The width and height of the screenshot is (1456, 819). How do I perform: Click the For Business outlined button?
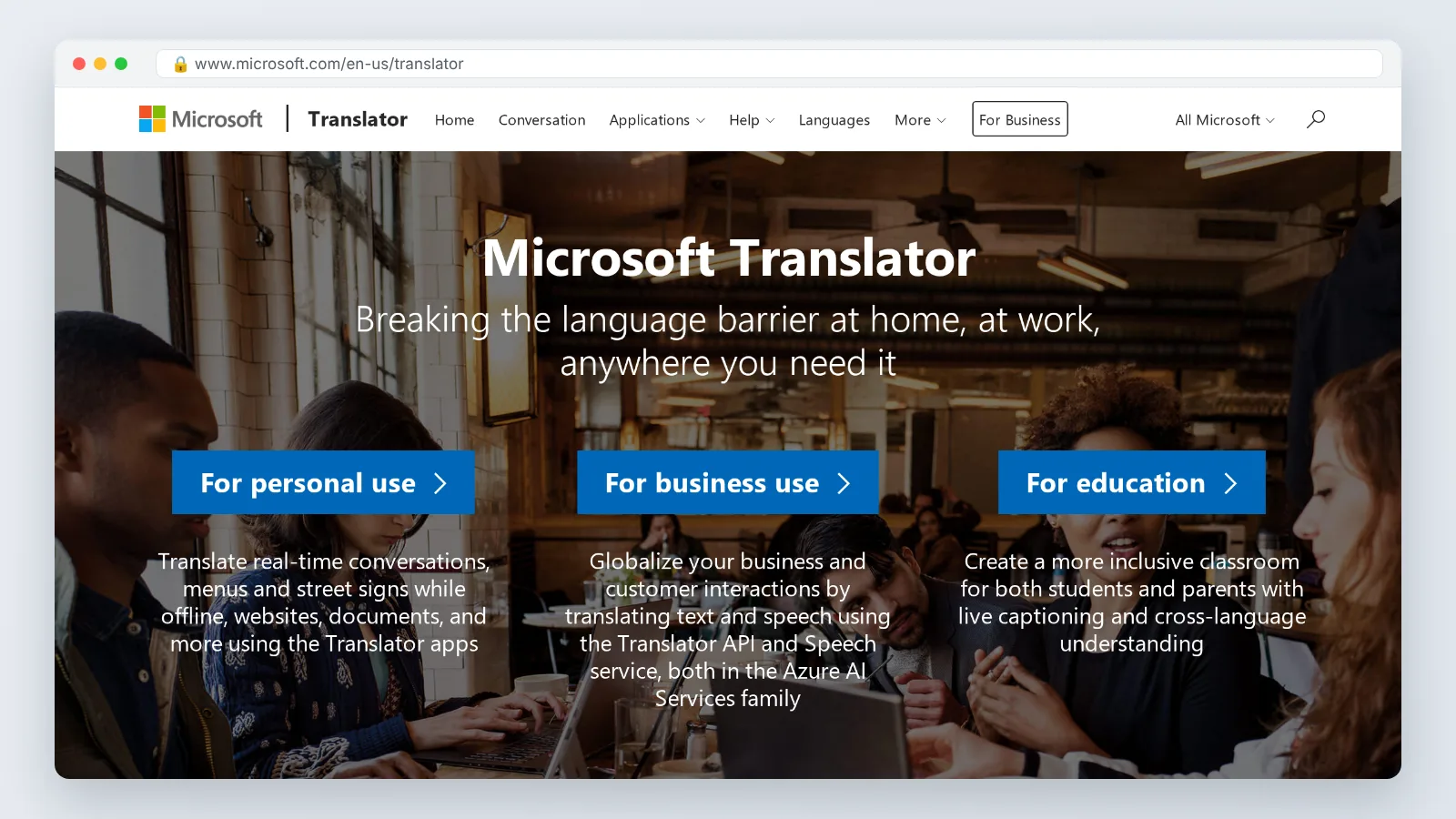[x=1020, y=119]
